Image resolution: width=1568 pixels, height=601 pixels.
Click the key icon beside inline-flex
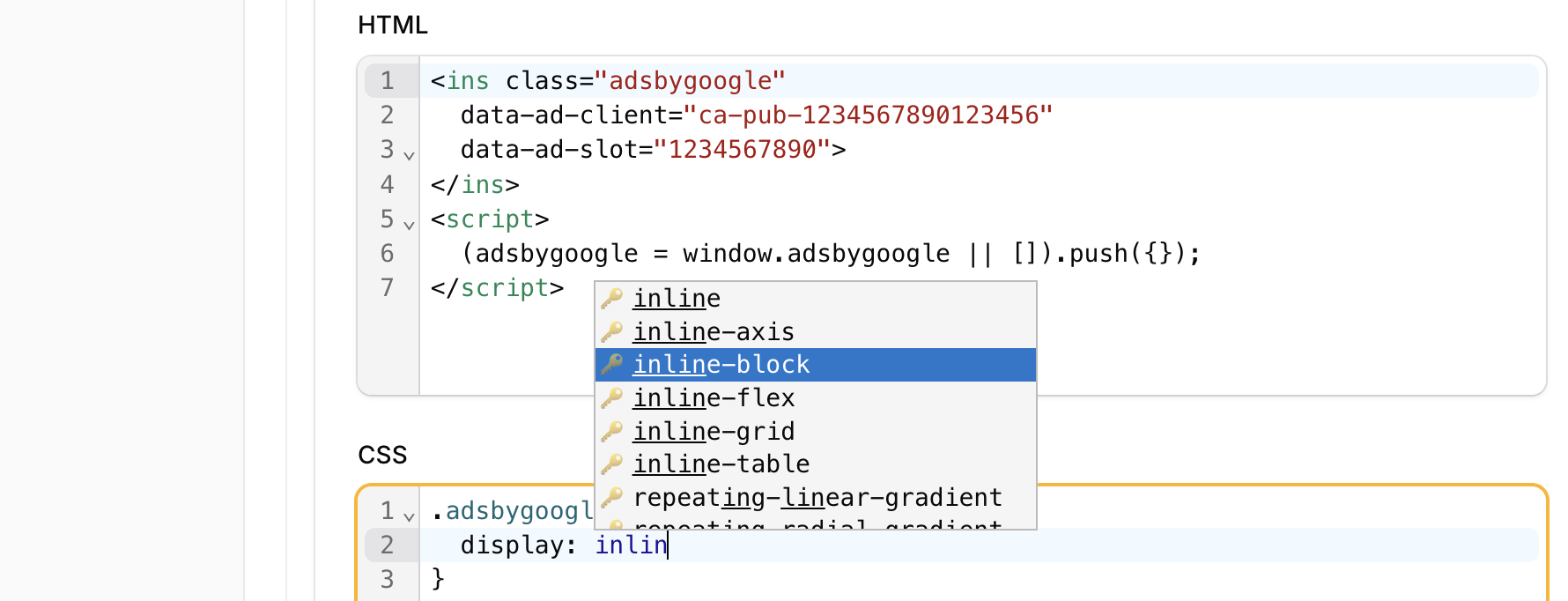click(x=612, y=398)
